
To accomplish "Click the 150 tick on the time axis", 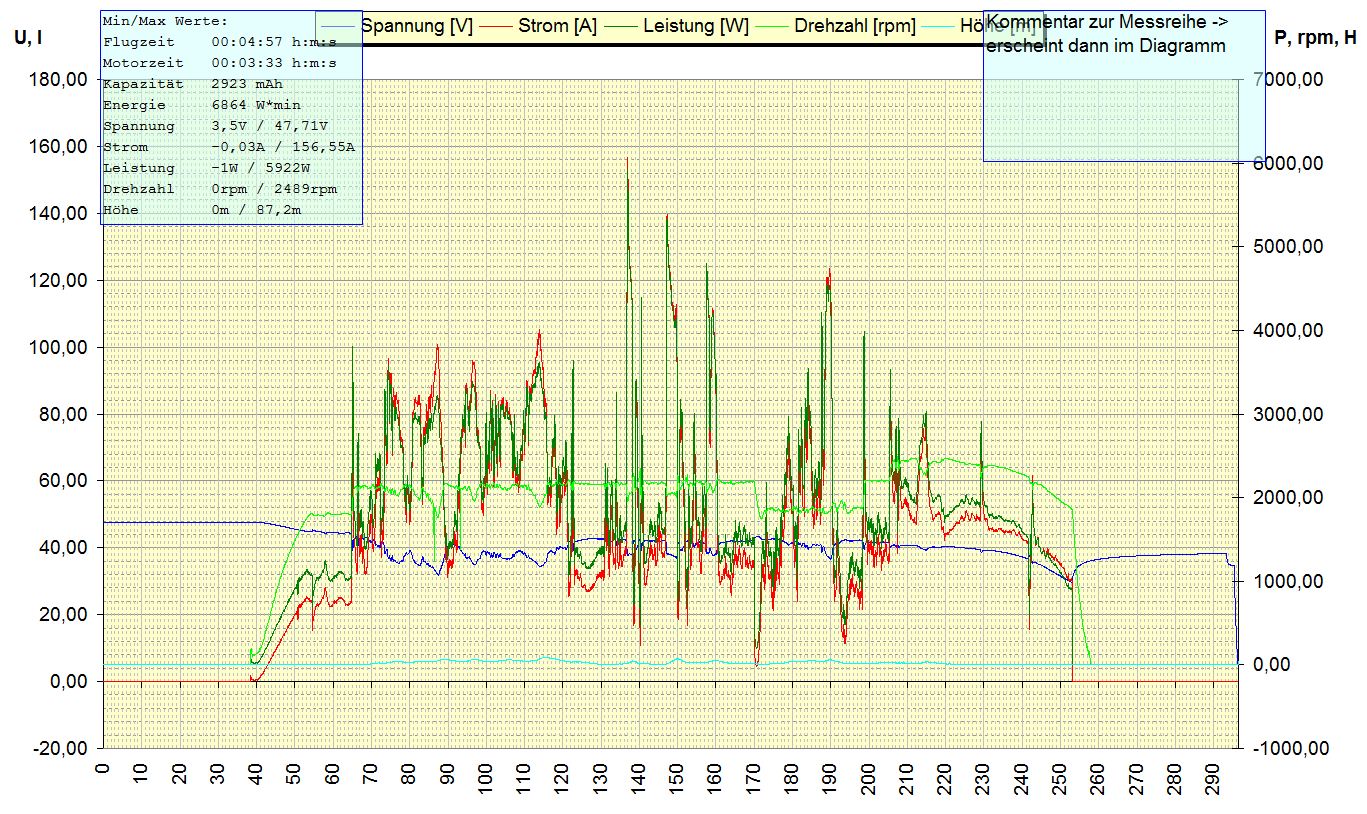I will (x=676, y=776).
